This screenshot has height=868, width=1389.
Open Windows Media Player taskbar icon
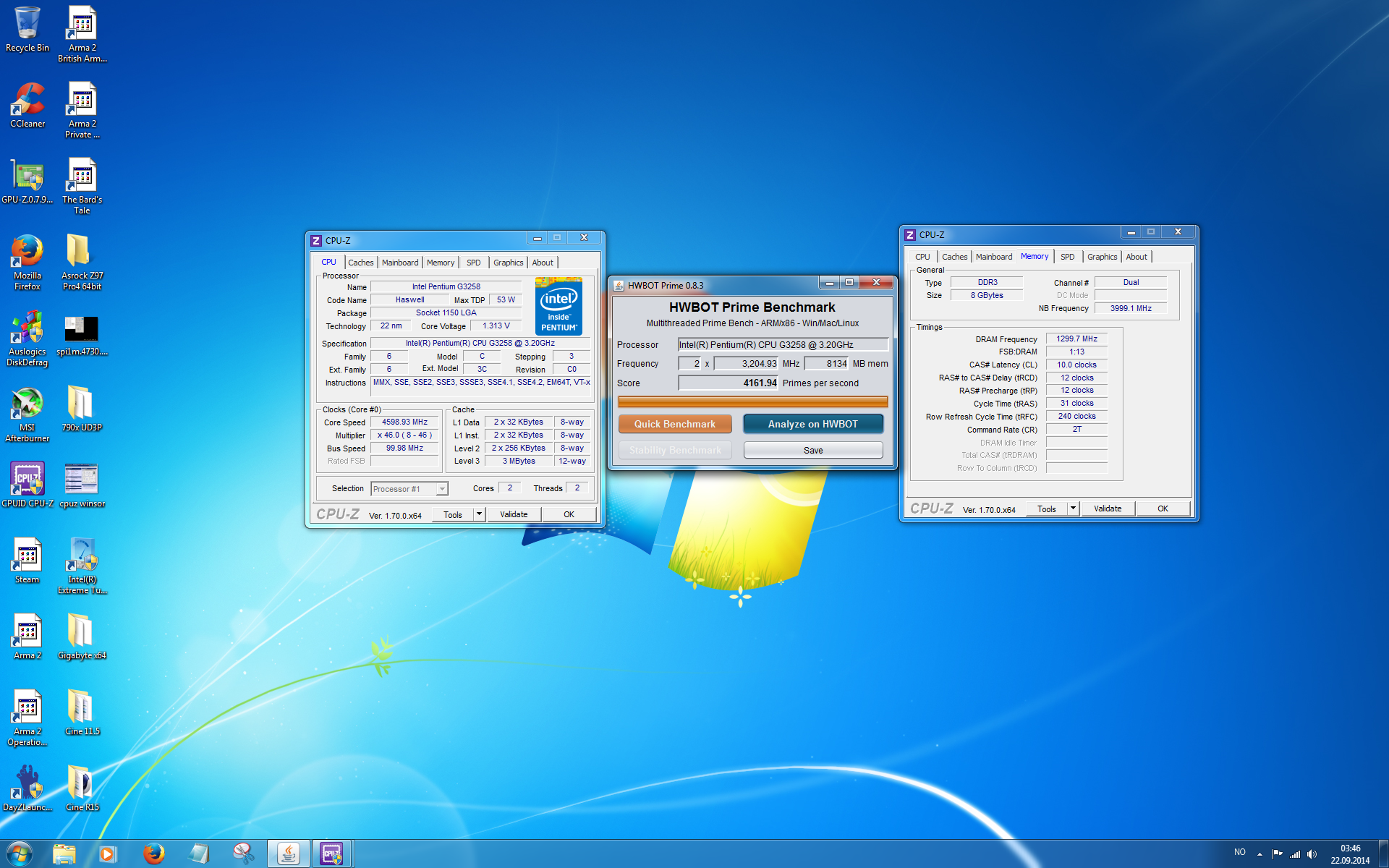(108, 854)
